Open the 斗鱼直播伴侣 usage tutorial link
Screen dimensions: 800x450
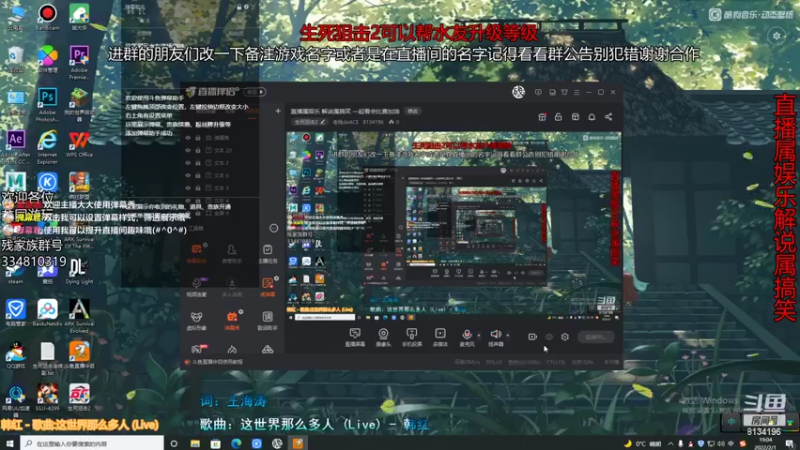pyautogui.click(x=216, y=362)
